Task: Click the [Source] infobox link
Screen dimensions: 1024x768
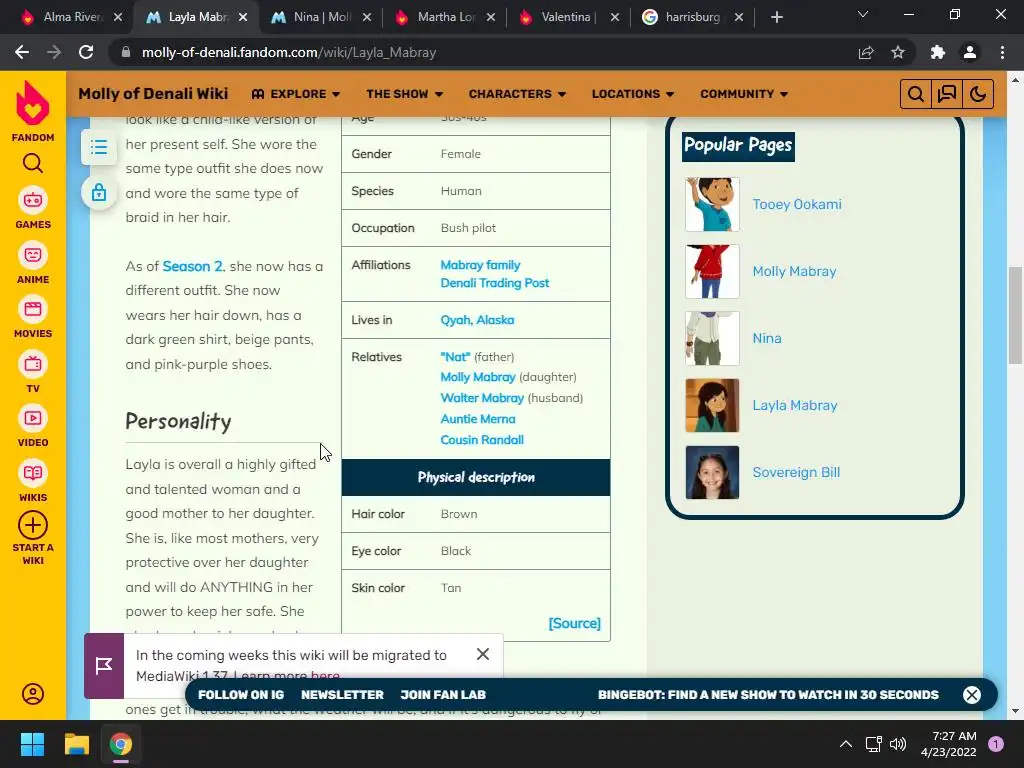Action: click(574, 623)
